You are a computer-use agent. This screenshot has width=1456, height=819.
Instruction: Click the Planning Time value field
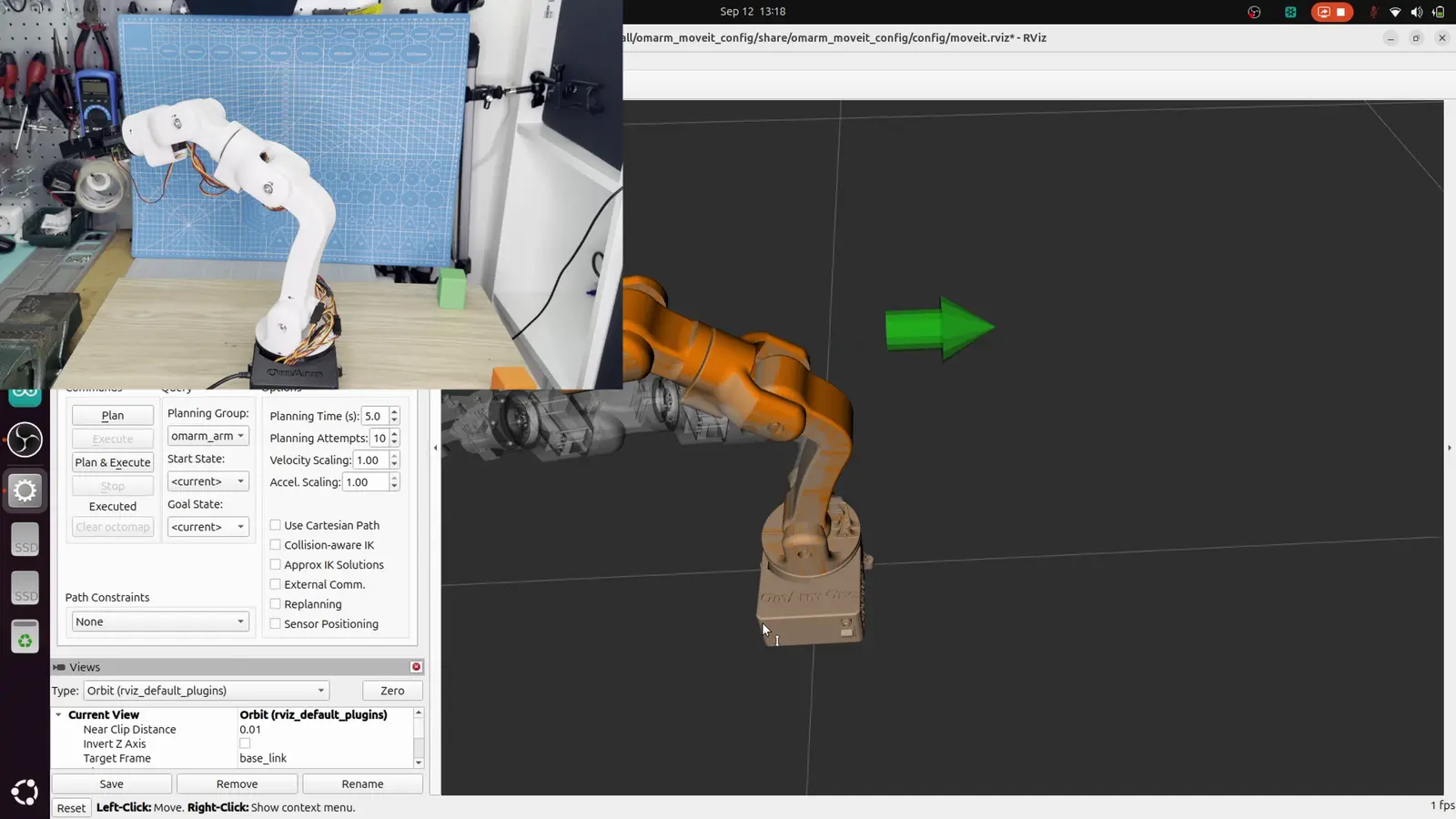tap(375, 416)
